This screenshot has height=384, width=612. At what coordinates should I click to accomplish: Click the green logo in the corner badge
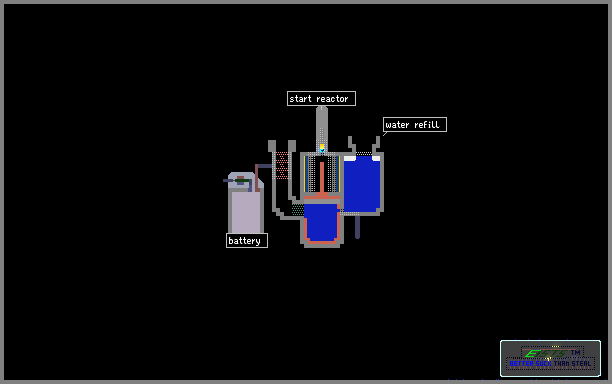[545, 354]
